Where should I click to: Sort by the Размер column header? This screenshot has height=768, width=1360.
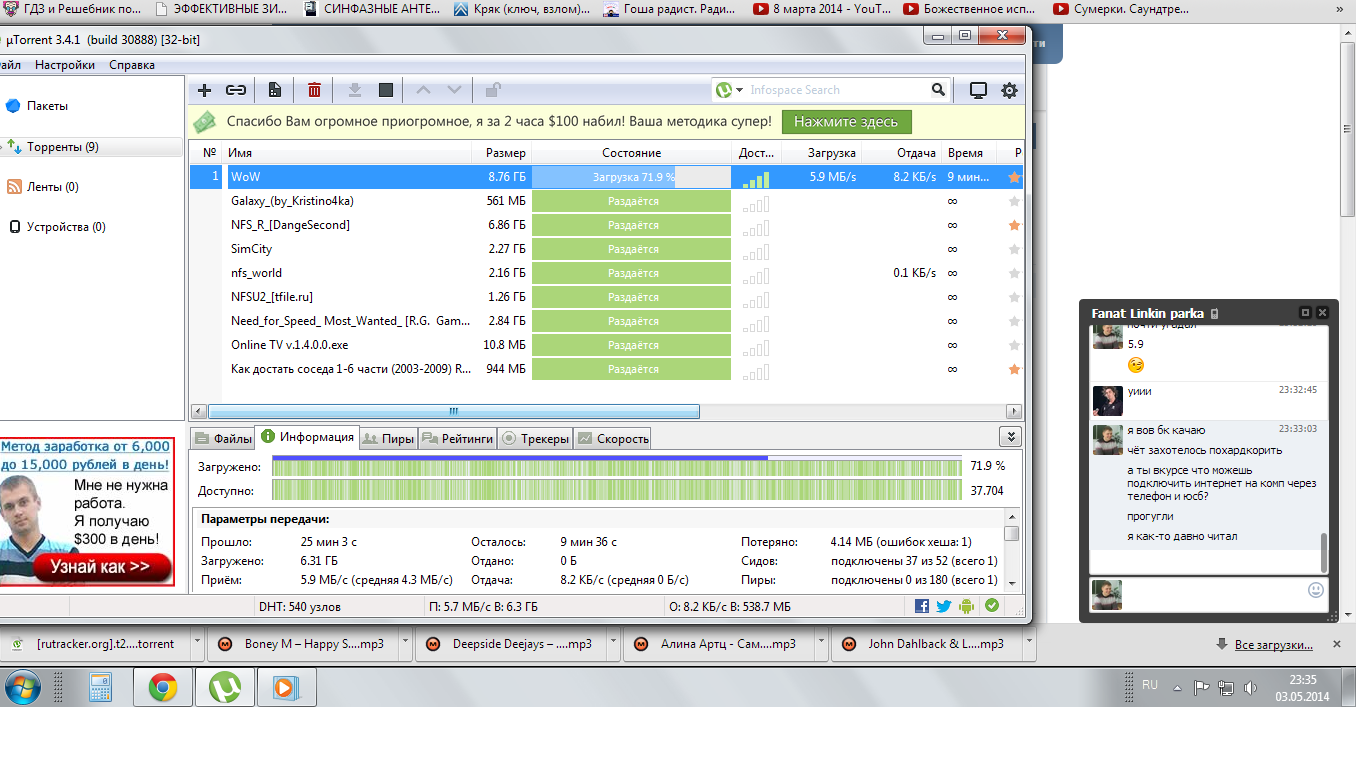coord(501,153)
